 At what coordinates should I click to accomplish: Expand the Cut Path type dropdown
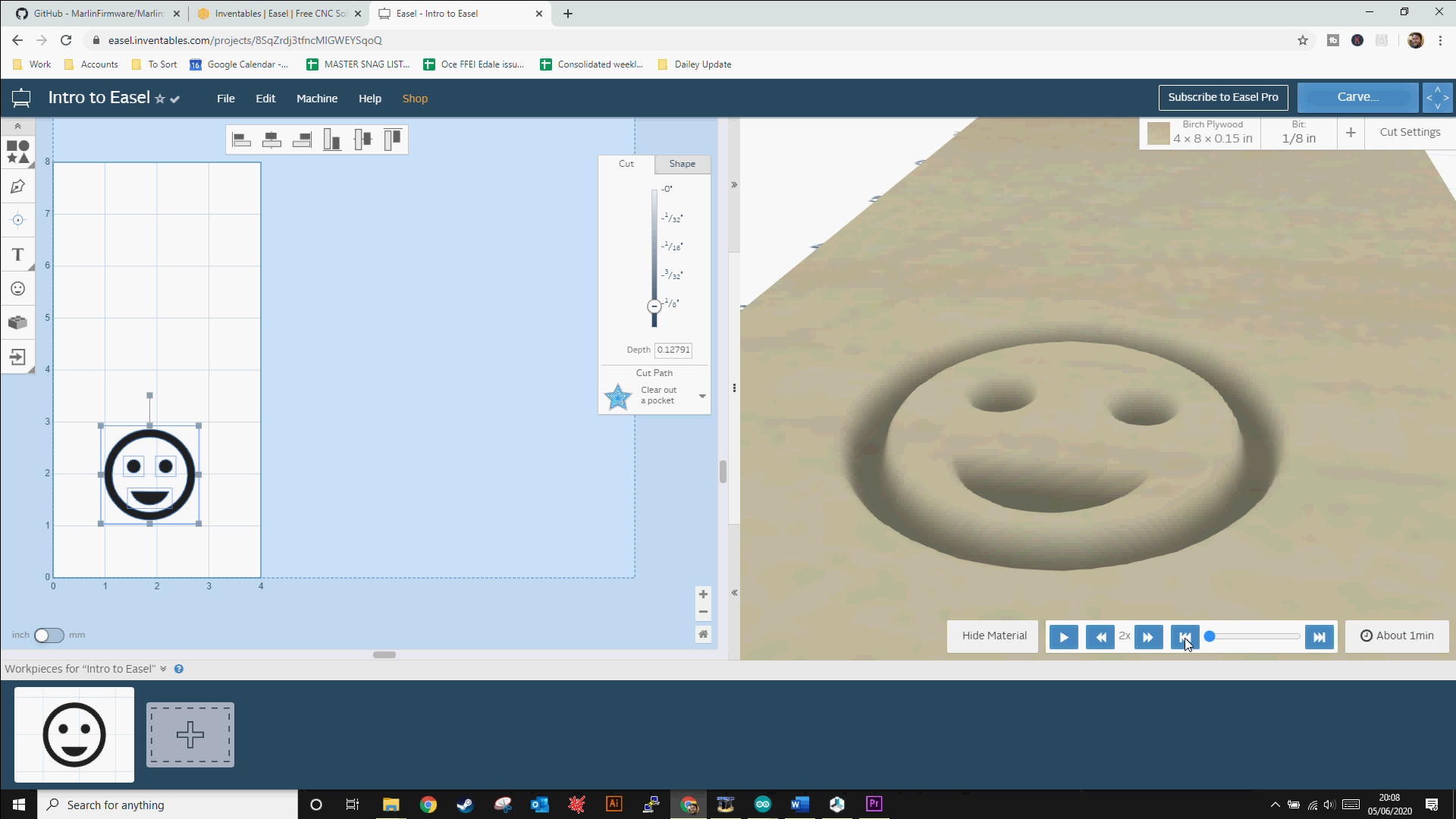[702, 396]
